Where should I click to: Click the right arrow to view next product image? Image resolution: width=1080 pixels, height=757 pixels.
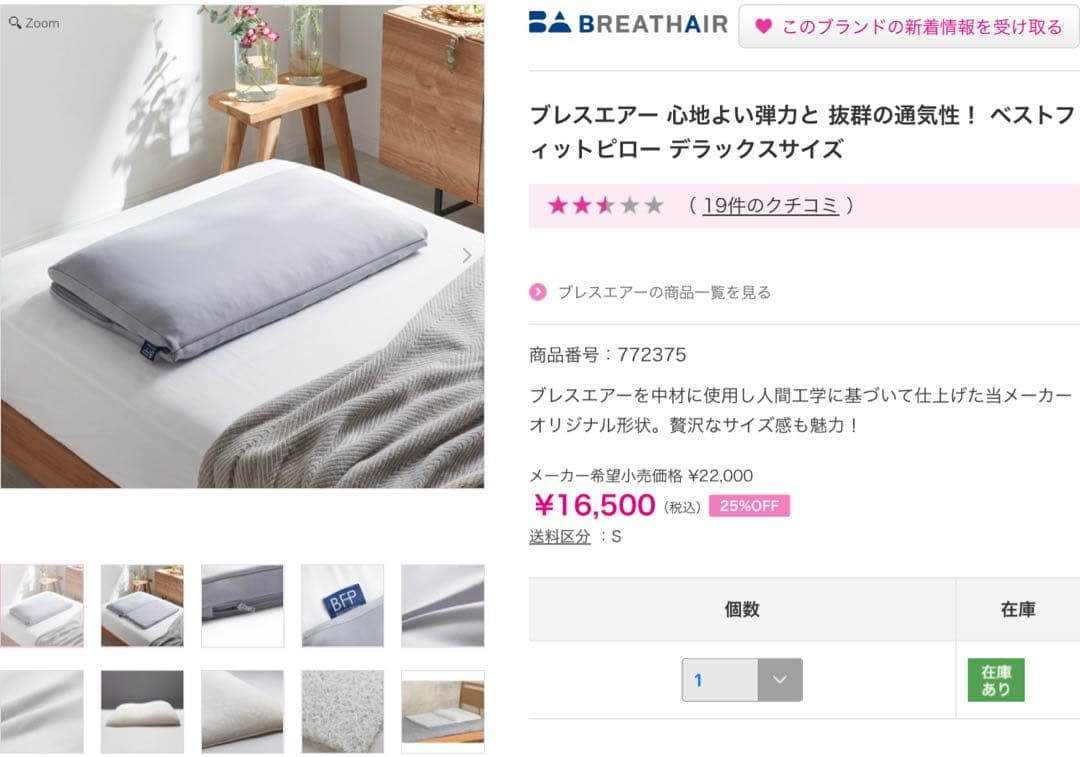466,255
